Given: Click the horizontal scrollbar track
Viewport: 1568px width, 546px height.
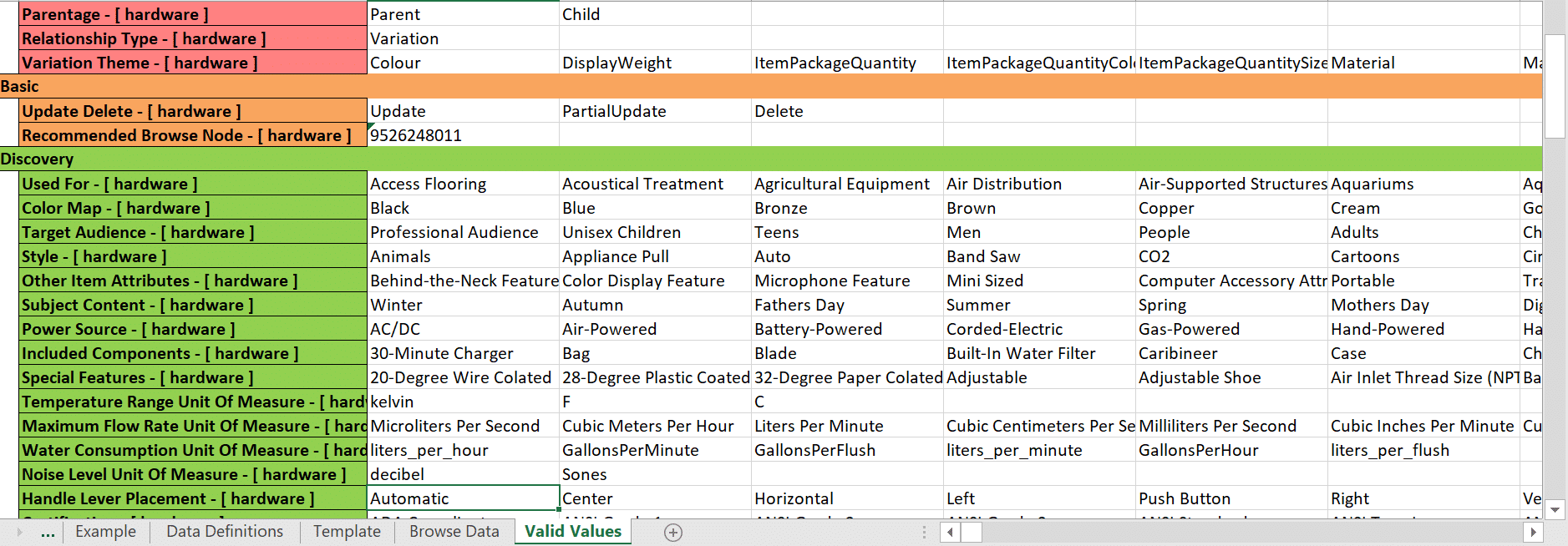Looking at the screenshot, I should pos(1251,532).
